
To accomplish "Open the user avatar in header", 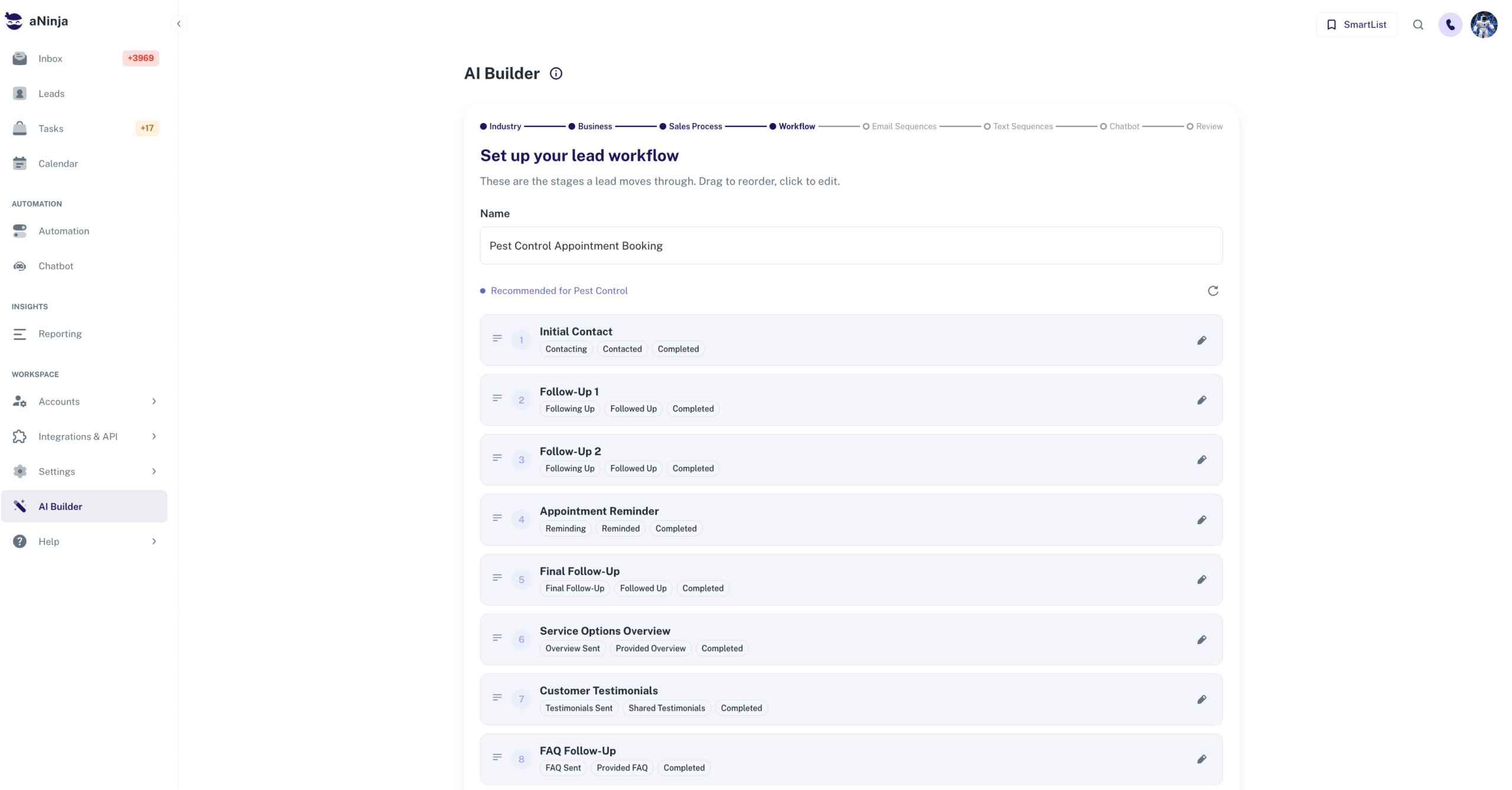I will [x=1484, y=25].
